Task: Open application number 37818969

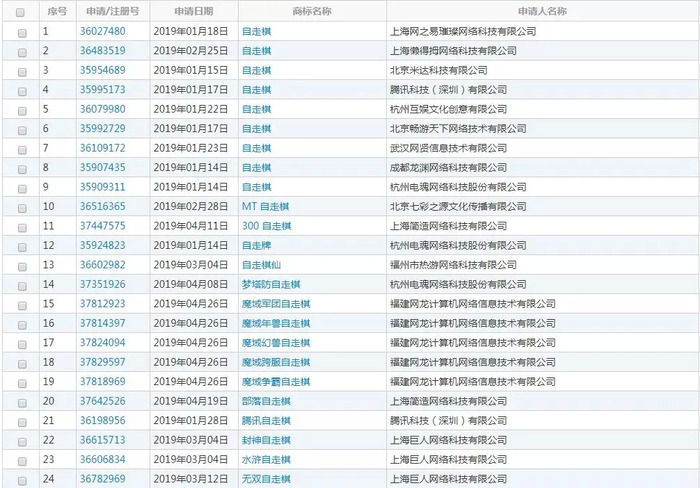Action: 103,381
